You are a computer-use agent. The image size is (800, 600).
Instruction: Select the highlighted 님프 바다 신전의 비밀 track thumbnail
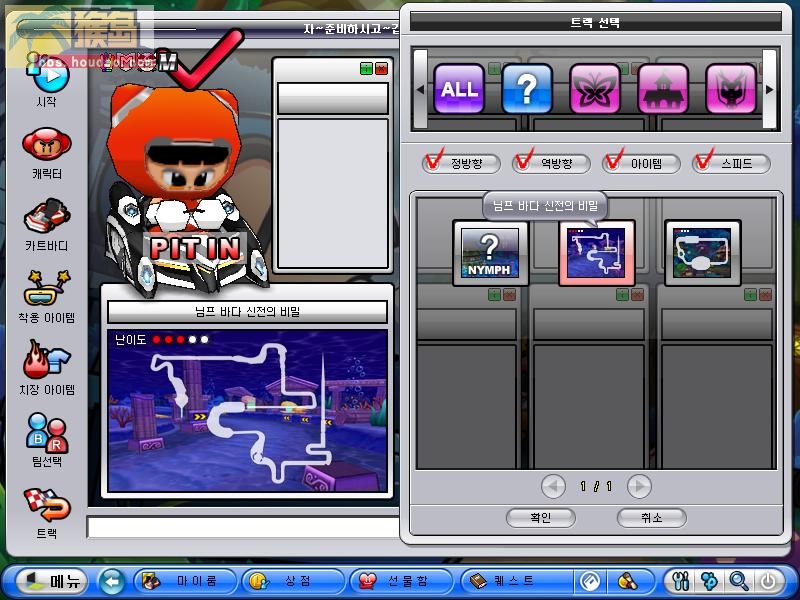click(596, 253)
